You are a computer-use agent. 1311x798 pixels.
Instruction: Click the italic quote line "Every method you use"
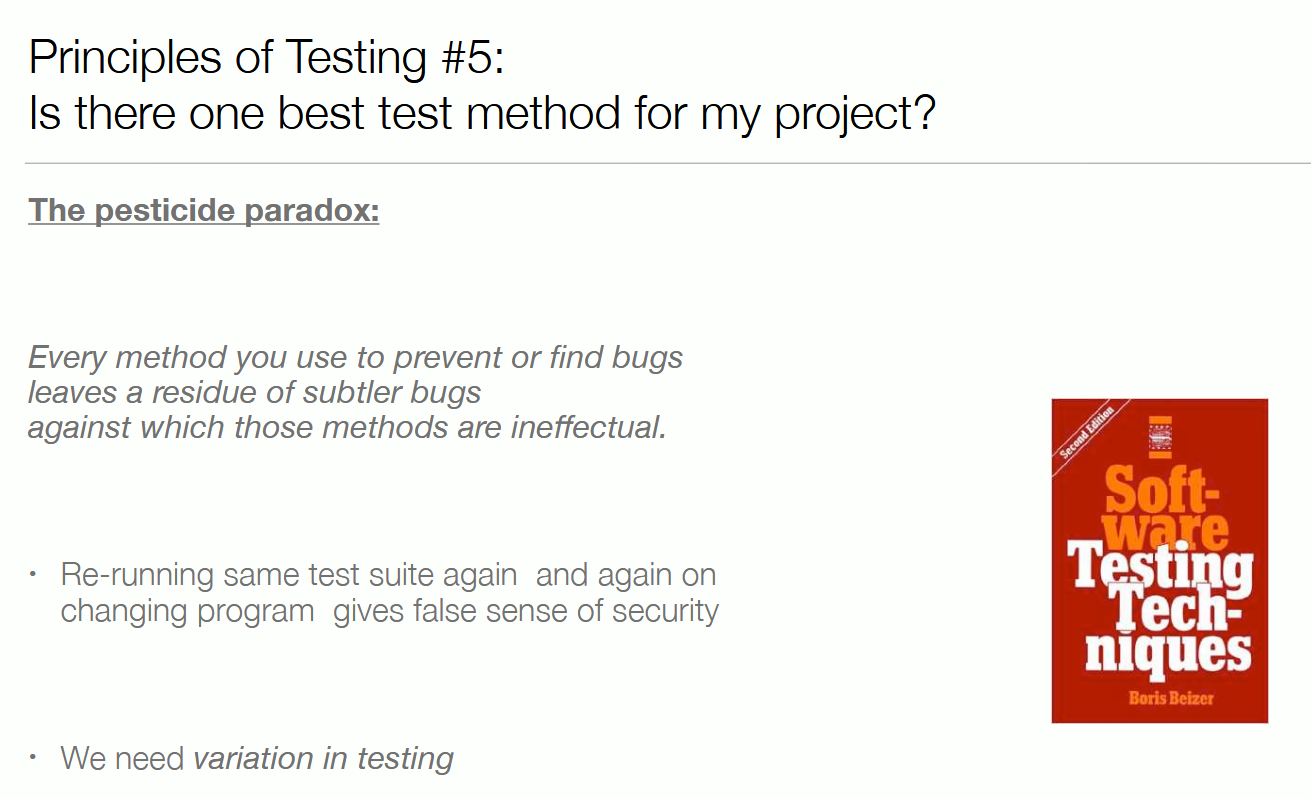click(356, 357)
